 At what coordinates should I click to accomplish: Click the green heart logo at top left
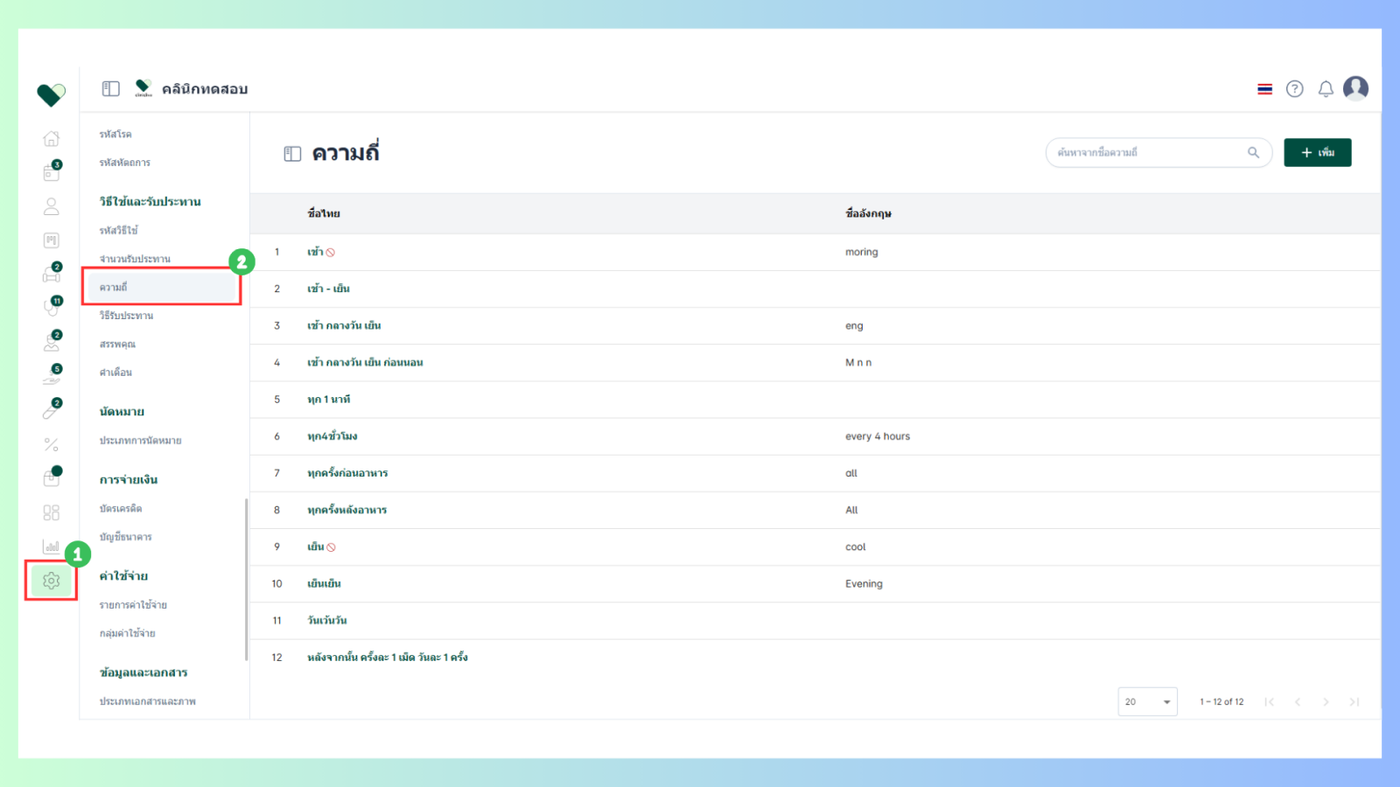[51, 95]
